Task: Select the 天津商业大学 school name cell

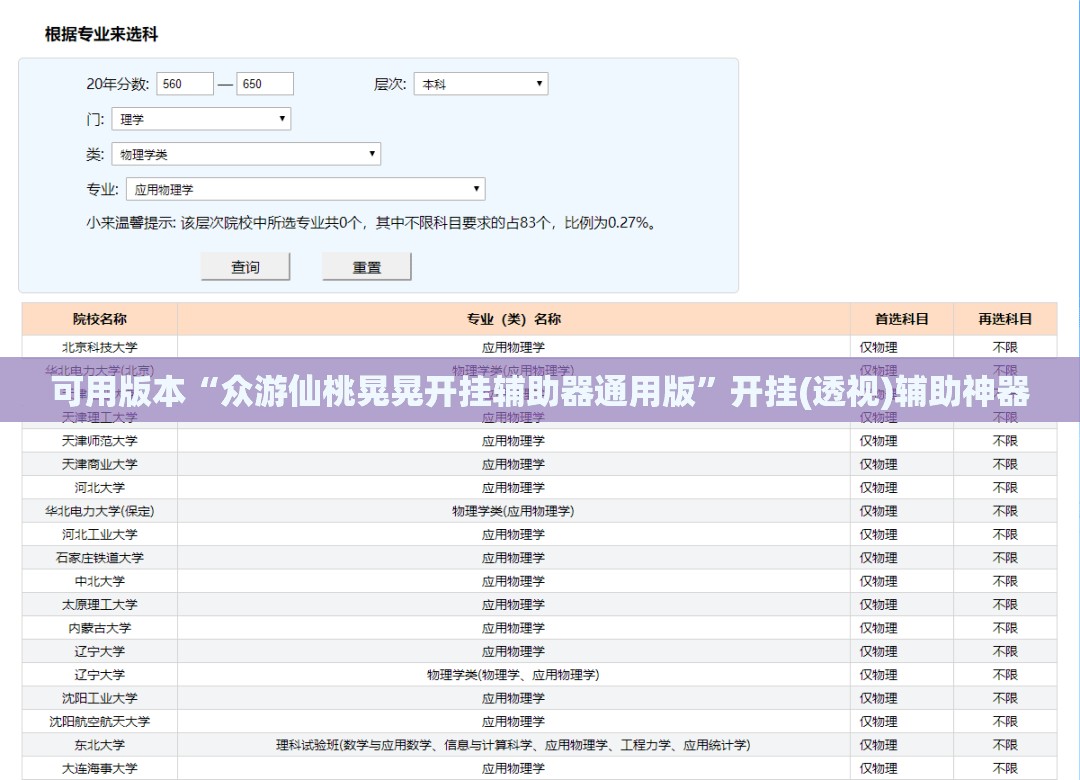Action: 100,464
